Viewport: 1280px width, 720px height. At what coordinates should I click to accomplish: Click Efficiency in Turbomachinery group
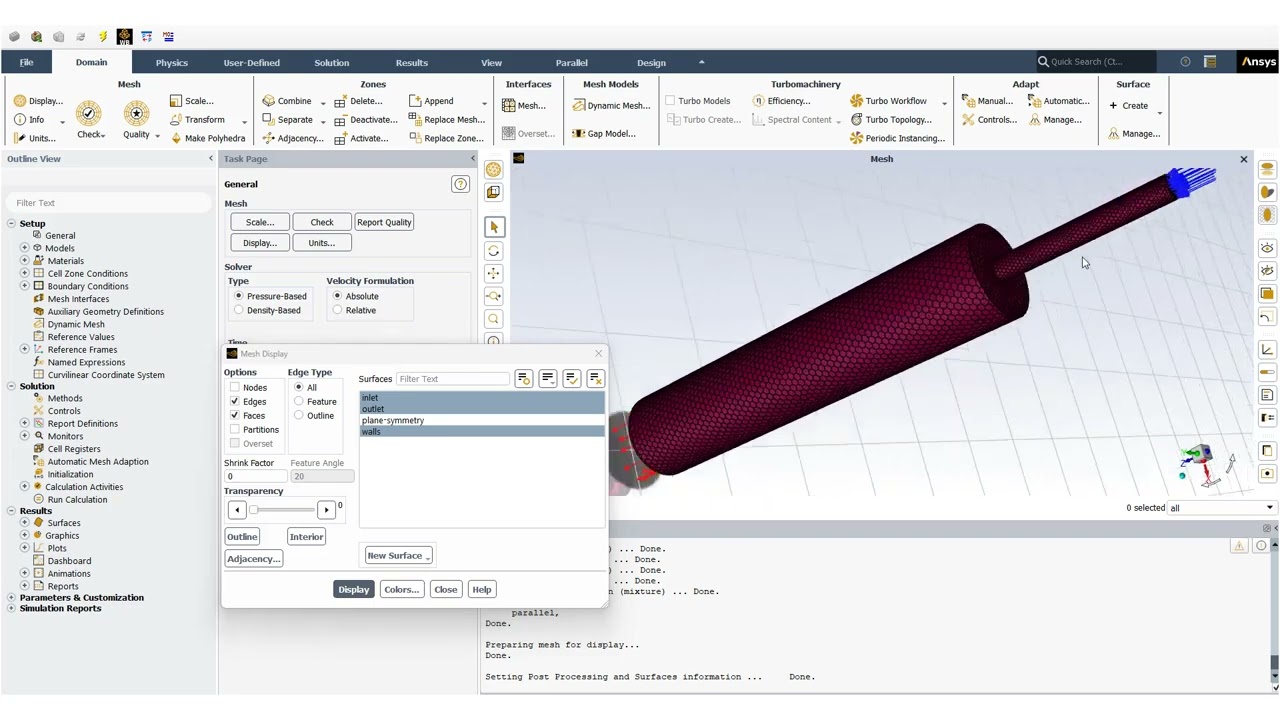click(x=781, y=101)
